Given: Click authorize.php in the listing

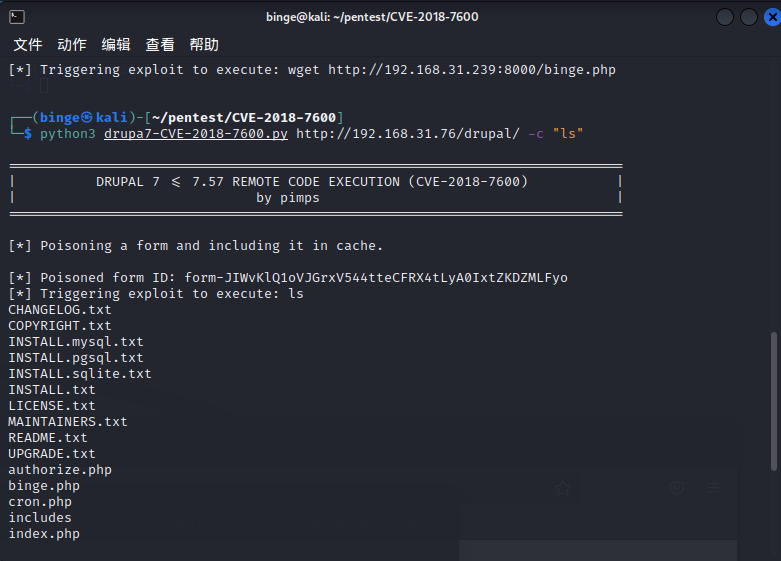Looking at the screenshot, I should [60, 470].
